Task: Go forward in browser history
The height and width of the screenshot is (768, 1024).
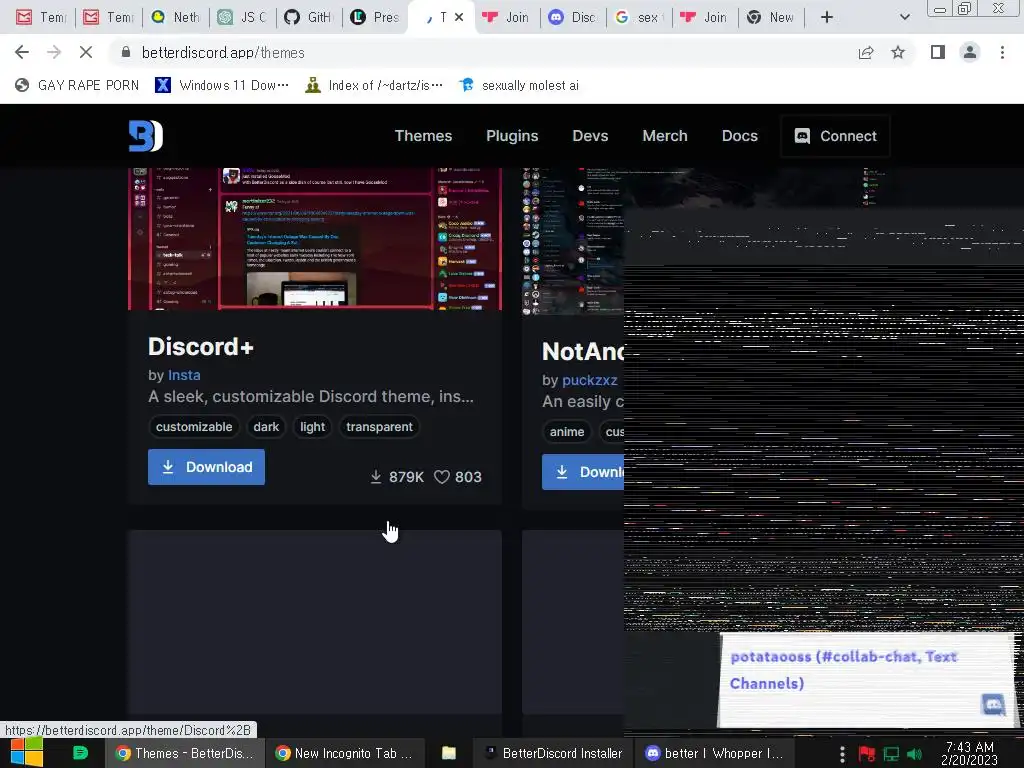Action: 54,52
